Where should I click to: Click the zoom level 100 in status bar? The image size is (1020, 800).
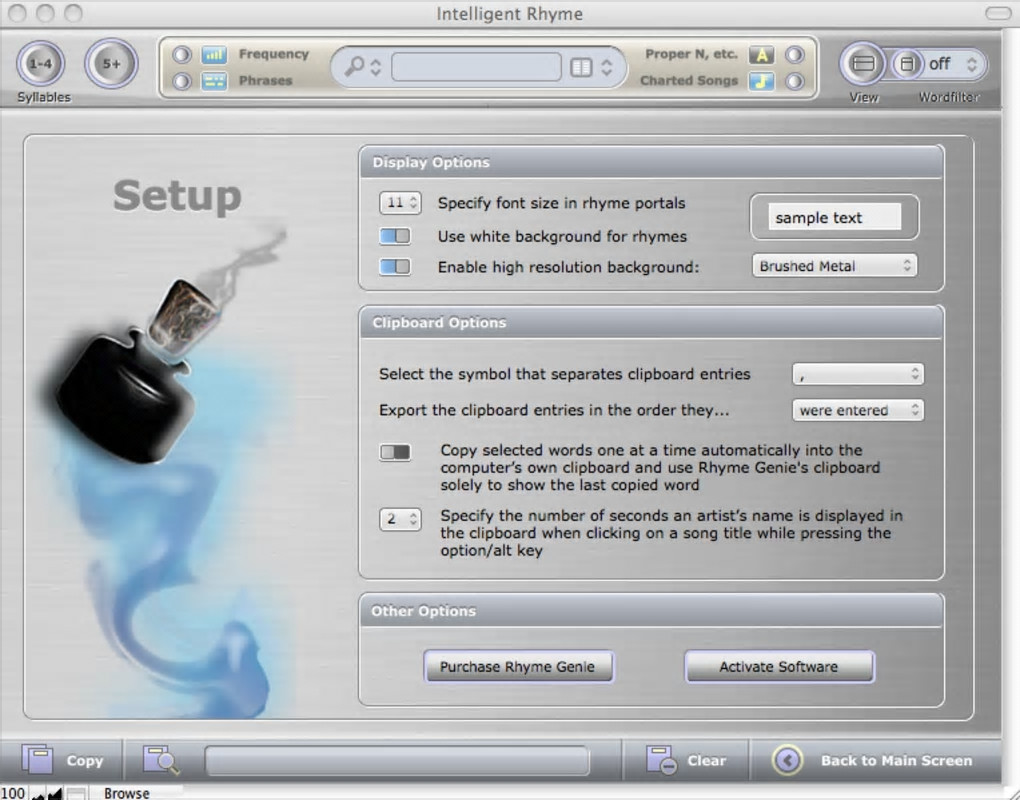(x=13, y=793)
